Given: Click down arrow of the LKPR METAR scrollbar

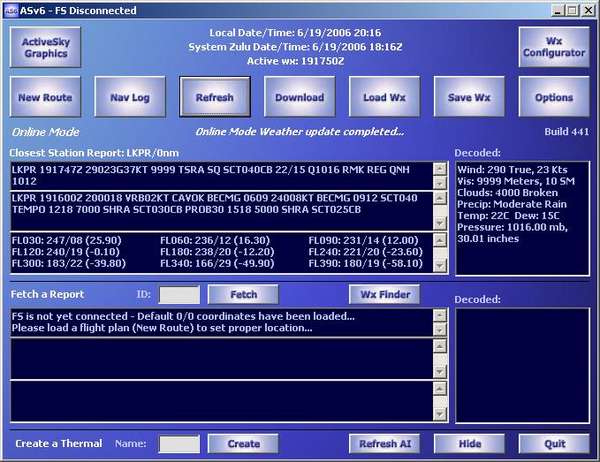Looking at the screenshot, I should (x=440, y=183).
